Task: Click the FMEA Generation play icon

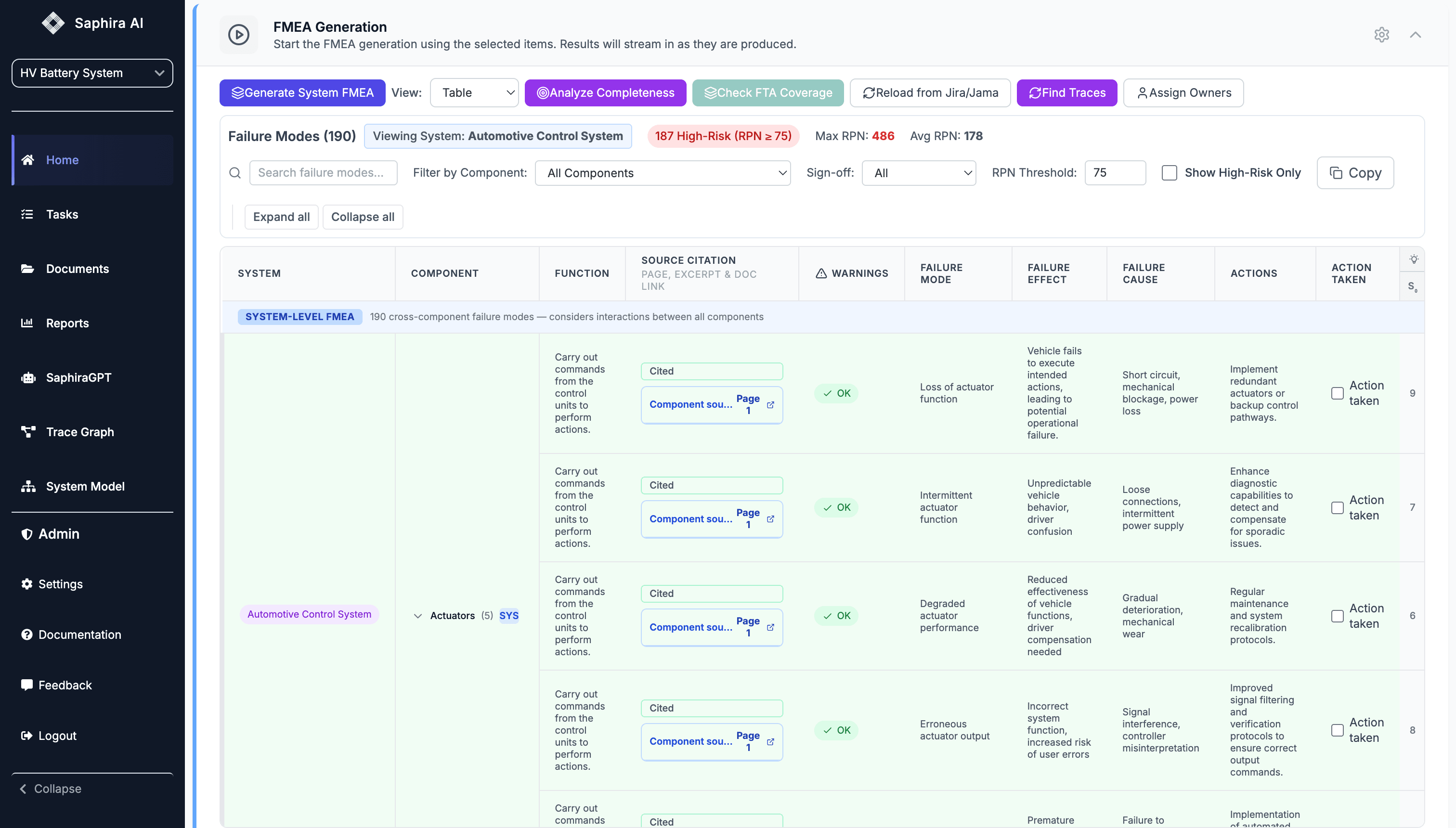Action: tap(238, 35)
